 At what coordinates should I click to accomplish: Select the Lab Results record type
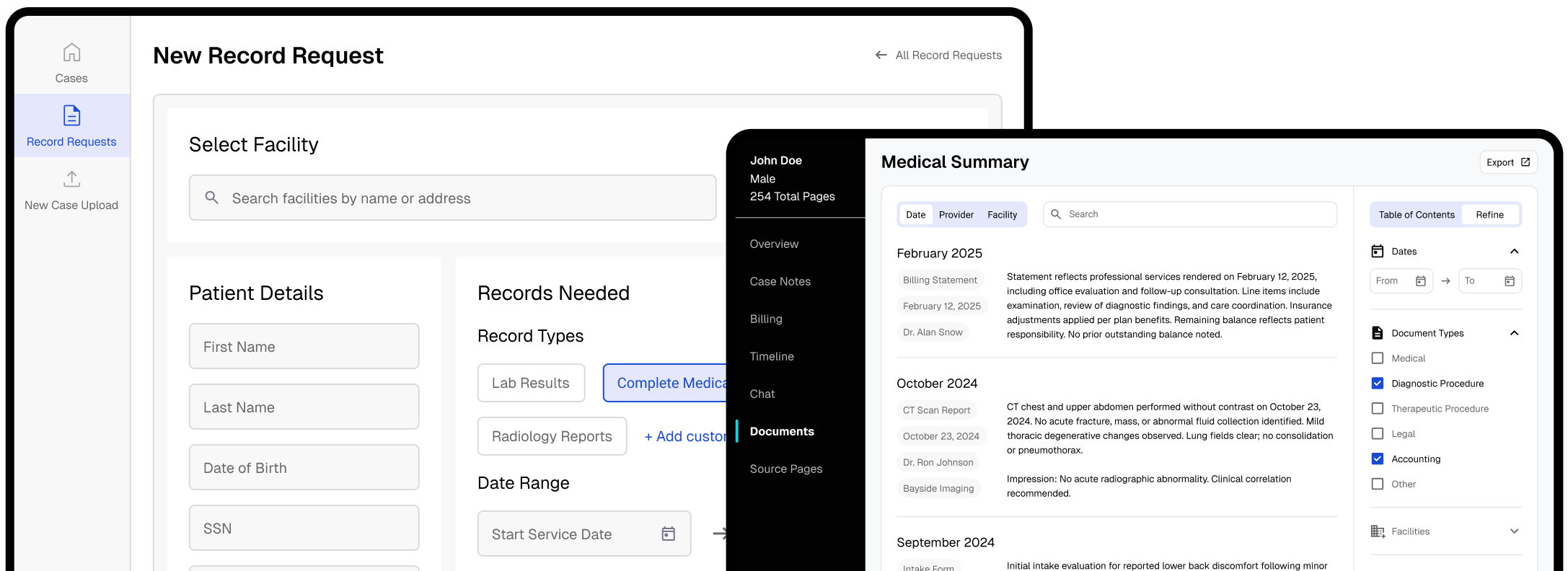pyautogui.click(x=531, y=383)
